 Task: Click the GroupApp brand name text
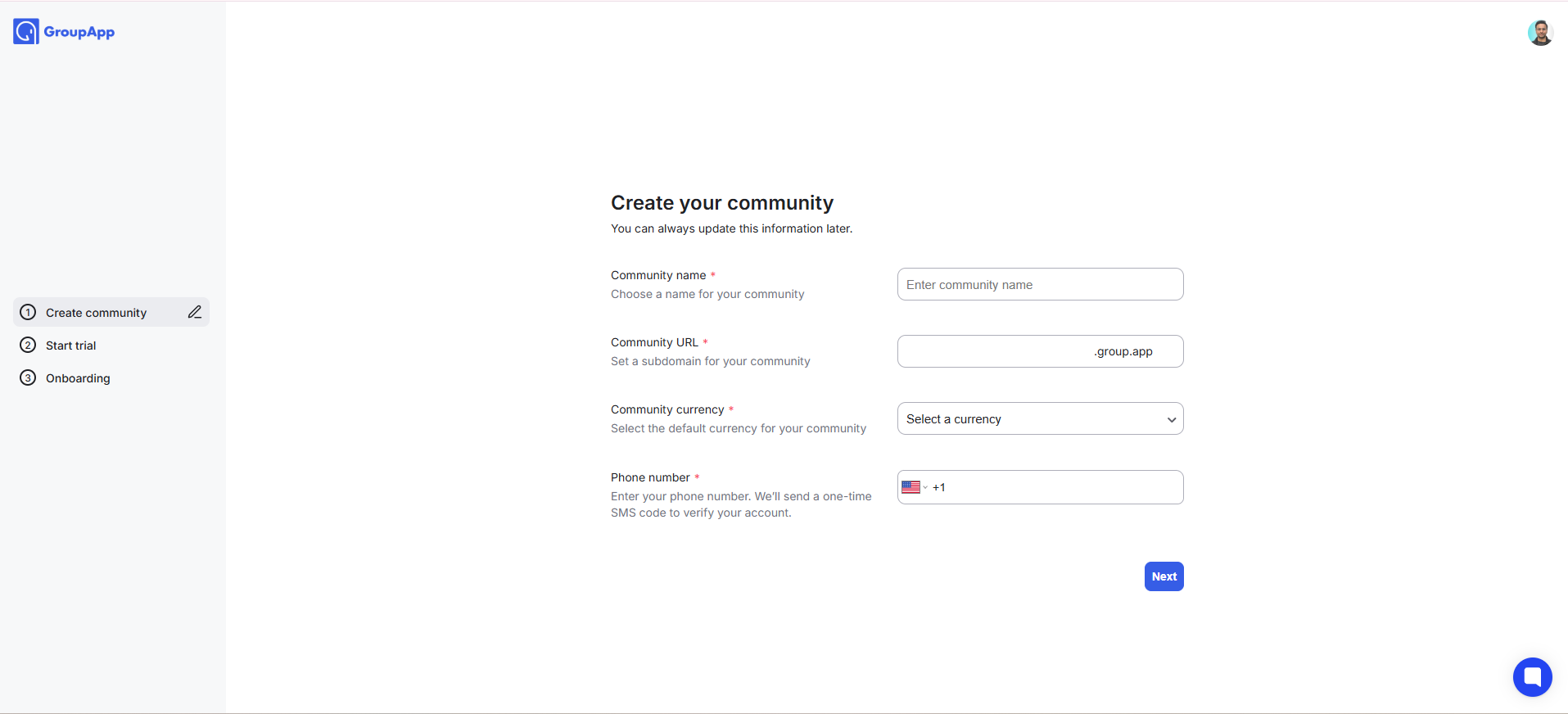coord(79,32)
